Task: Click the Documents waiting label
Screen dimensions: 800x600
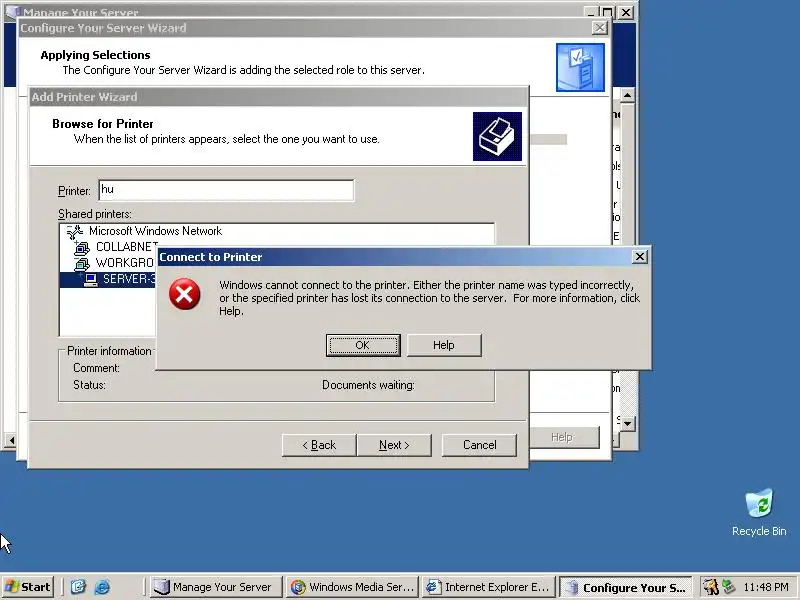Action: (x=368, y=385)
